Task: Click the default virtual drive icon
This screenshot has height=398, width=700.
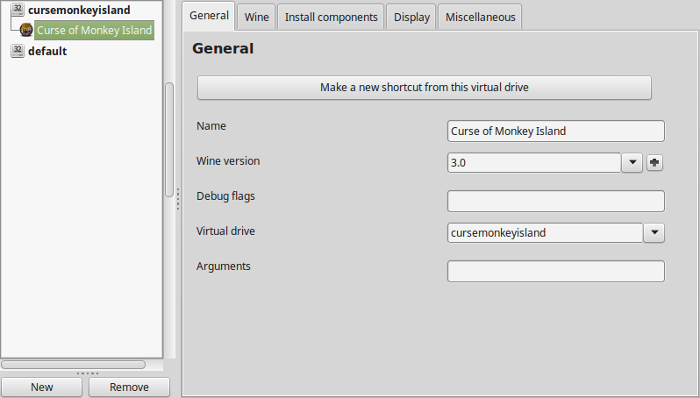Action: pos(17,50)
